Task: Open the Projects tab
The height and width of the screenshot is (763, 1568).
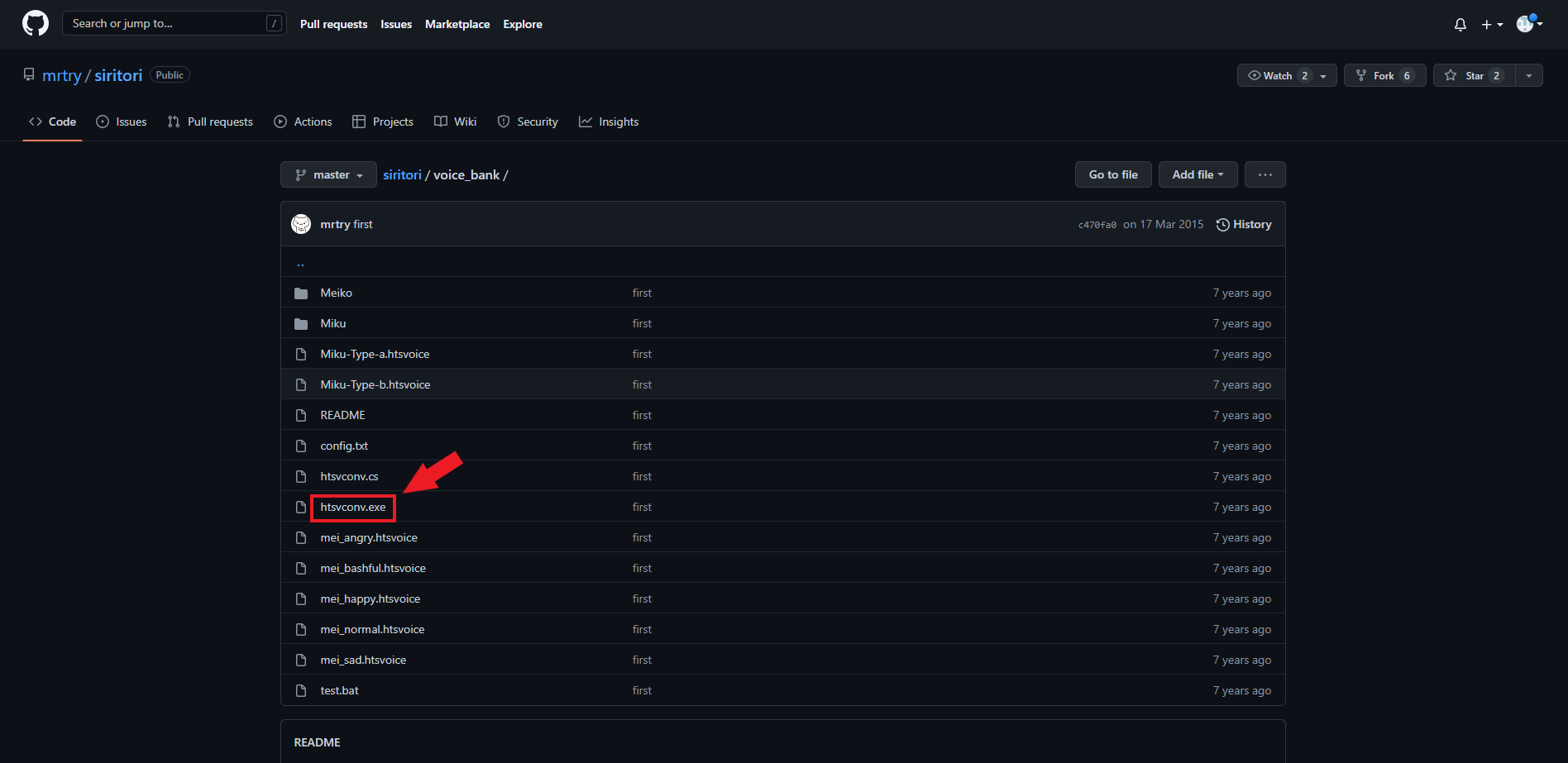Action: tap(383, 122)
